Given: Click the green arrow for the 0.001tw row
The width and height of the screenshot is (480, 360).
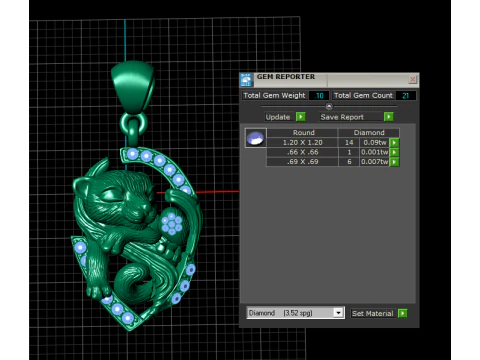Looking at the screenshot, I should [x=394, y=152].
